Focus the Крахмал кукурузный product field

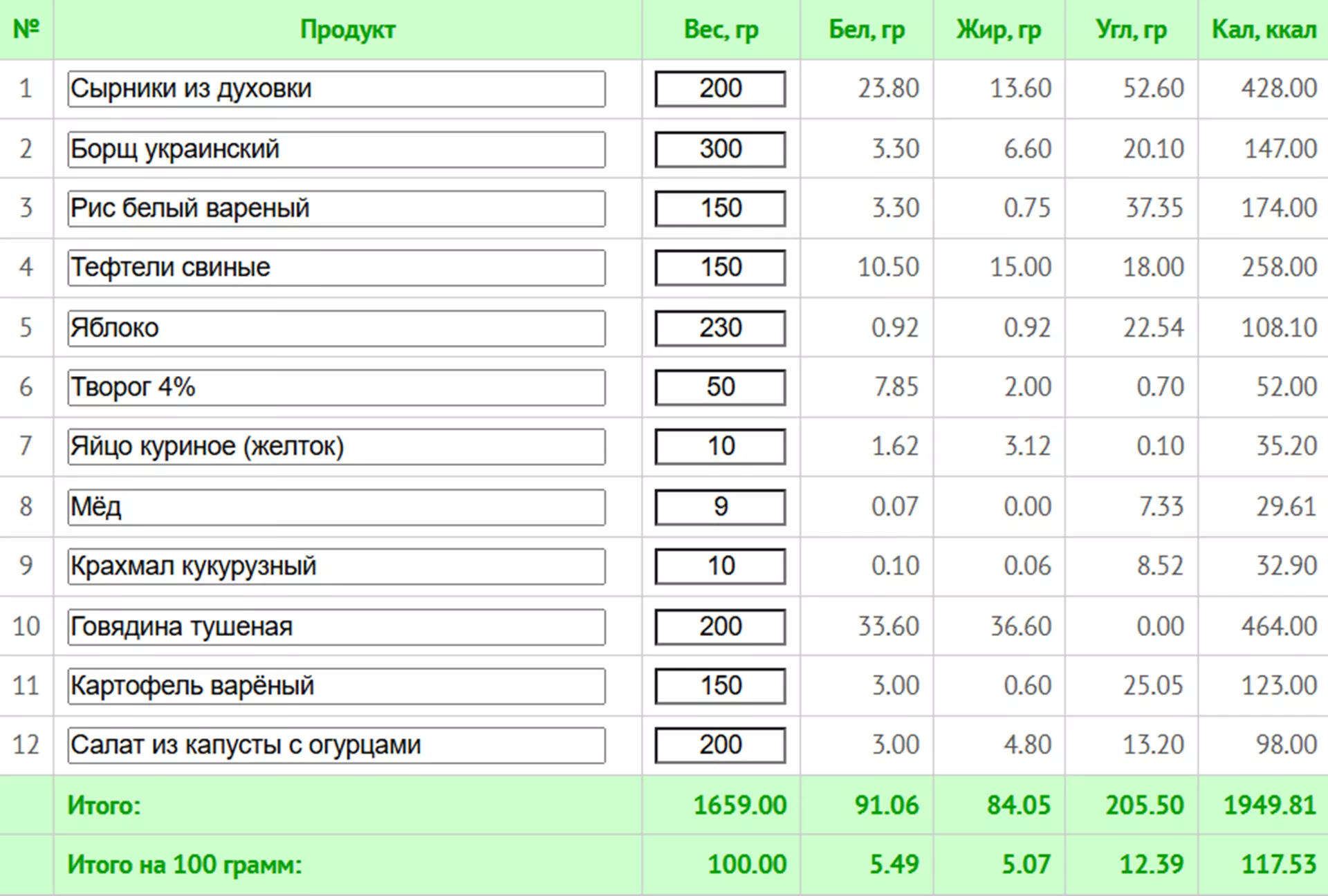tap(336, 566)
